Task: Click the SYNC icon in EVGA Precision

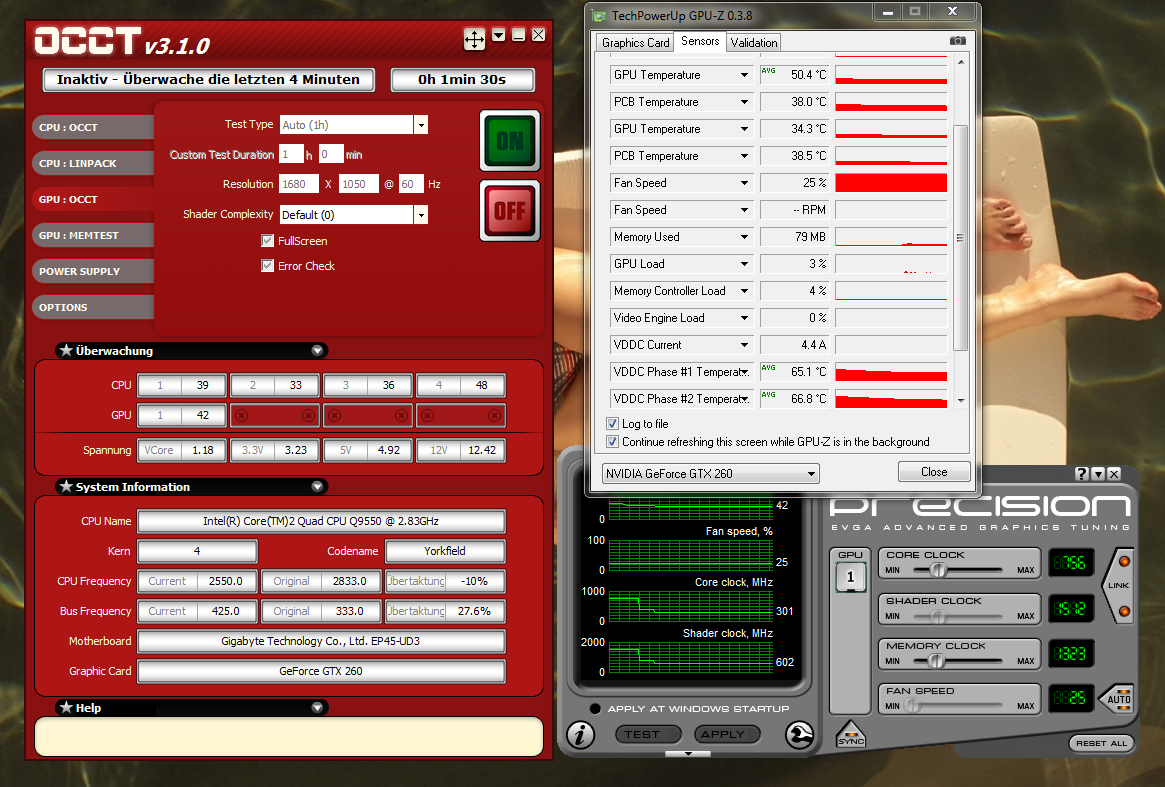Action: pos(851,734)
